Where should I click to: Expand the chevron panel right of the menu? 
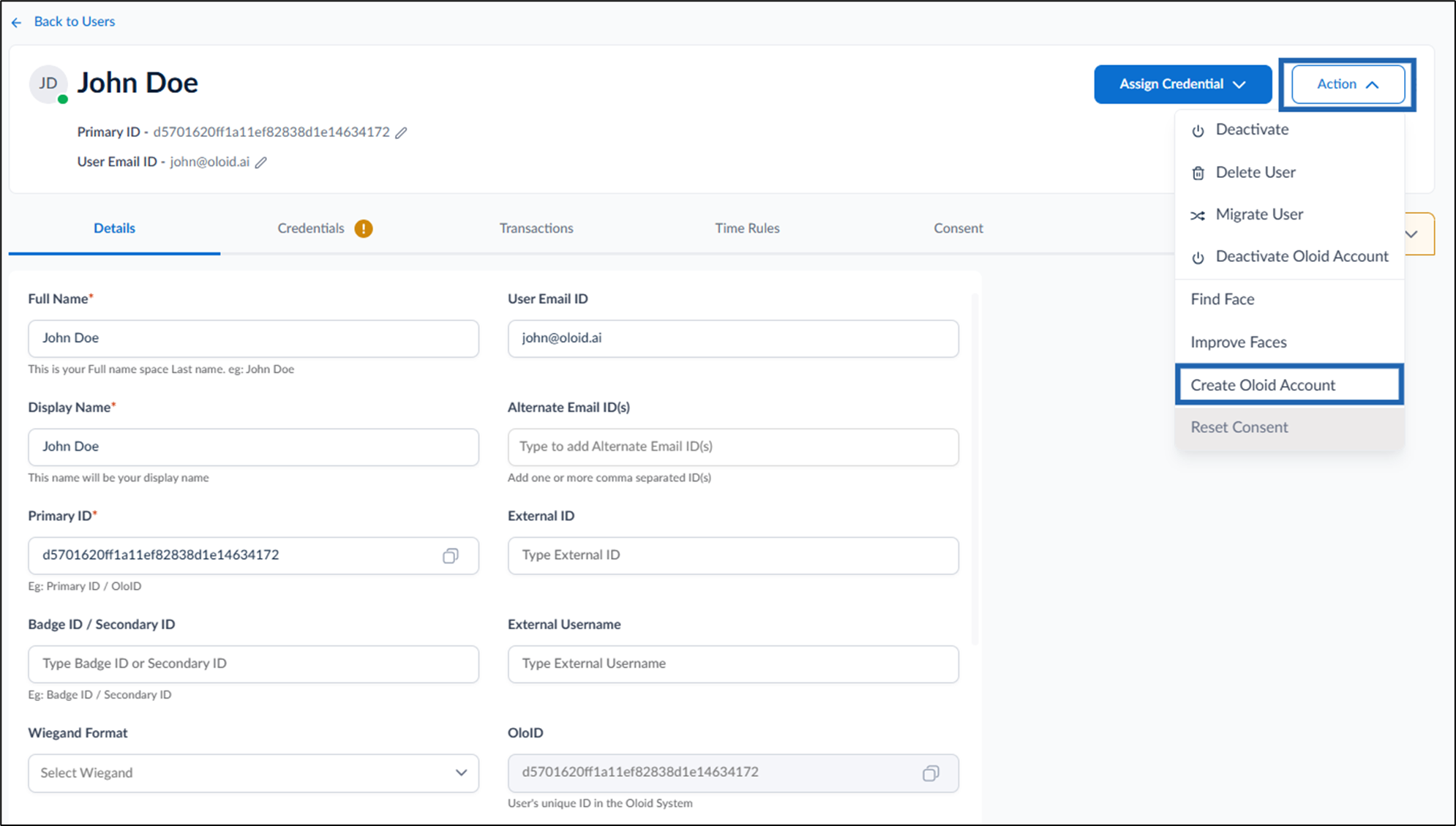(1412, 234)
